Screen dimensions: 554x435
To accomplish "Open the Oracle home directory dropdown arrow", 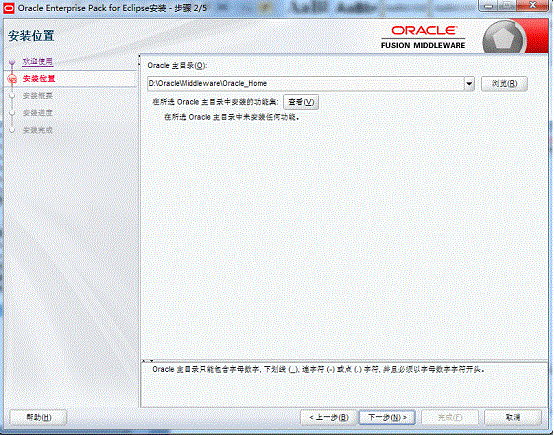I will tap(469, 84).
